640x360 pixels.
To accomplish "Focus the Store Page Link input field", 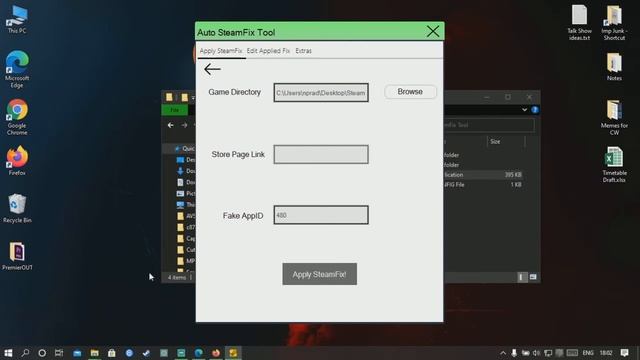I will (321, 154).
